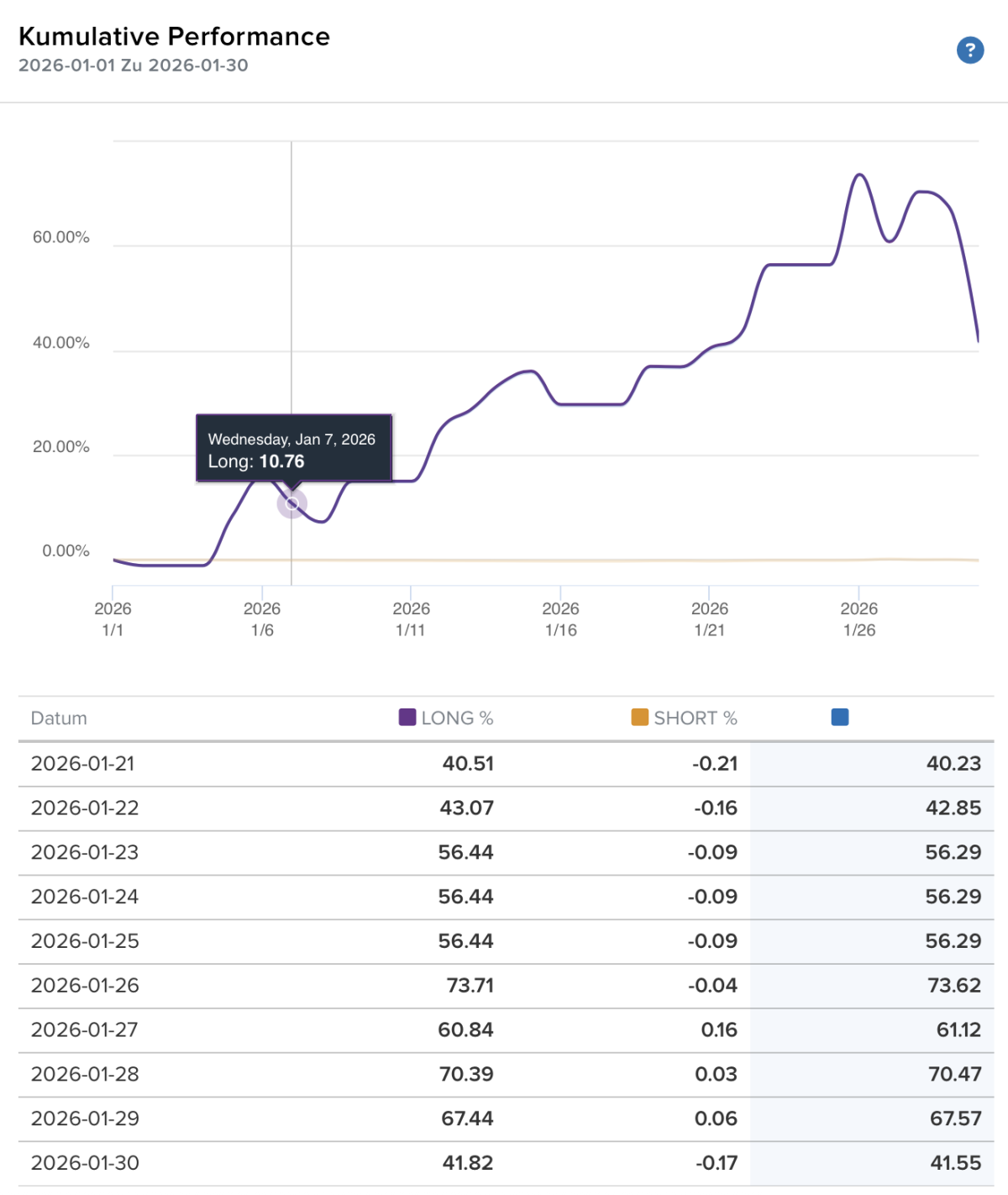Click the short value 0.06
Viewport: 1008px width, 1195px height.
pyautogui.click(x=717, y=1119)
